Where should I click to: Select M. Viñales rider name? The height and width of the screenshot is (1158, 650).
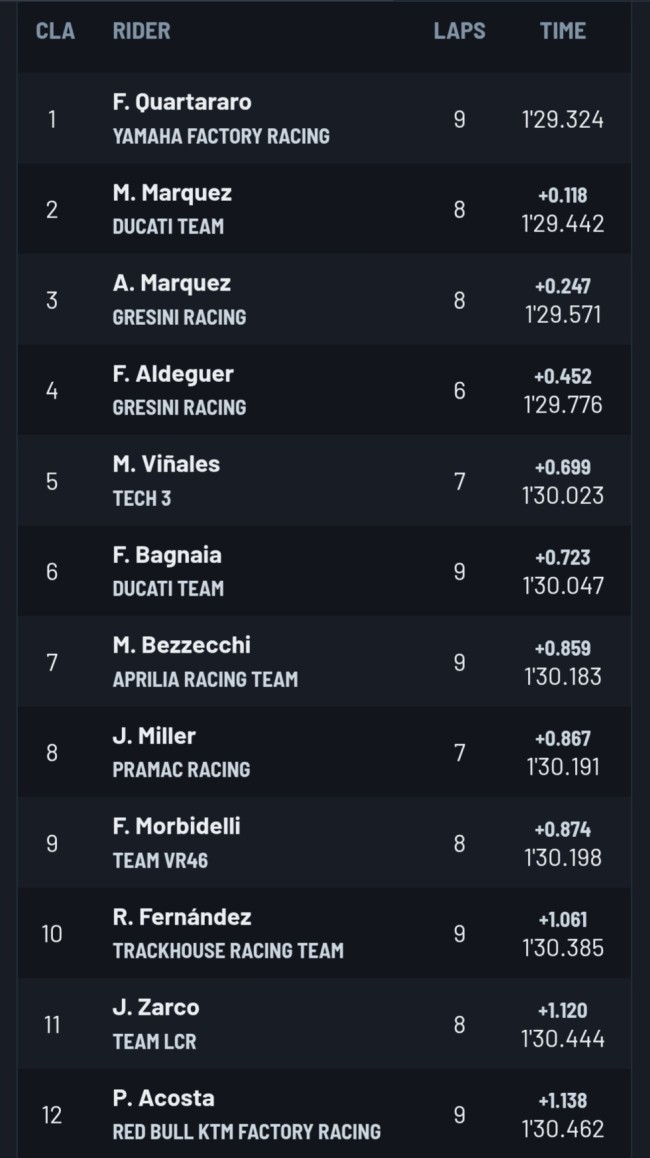[x=166, y=464]
